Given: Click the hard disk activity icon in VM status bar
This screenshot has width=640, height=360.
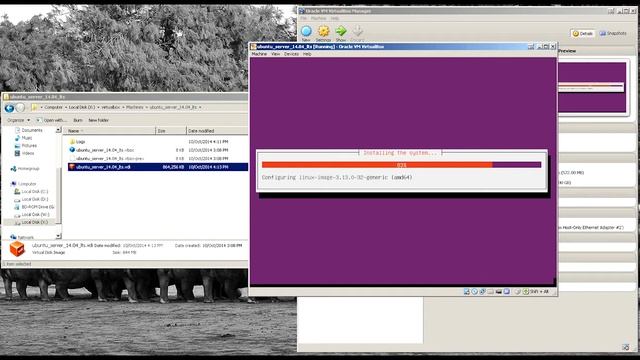Looking at the screenshot, I should pos(467,291).
